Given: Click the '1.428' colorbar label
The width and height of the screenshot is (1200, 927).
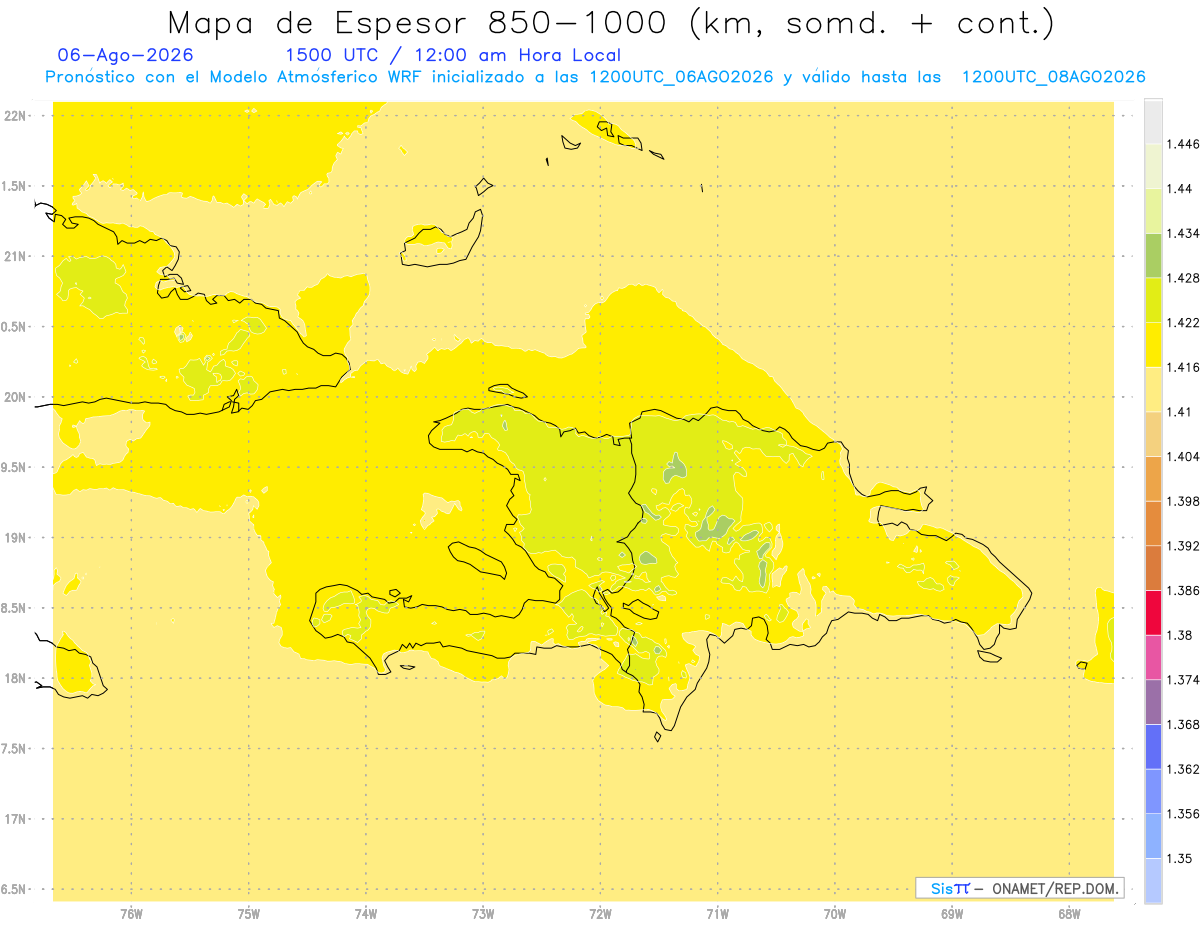Looking at the screenshot, I should tap(1183, 278).
